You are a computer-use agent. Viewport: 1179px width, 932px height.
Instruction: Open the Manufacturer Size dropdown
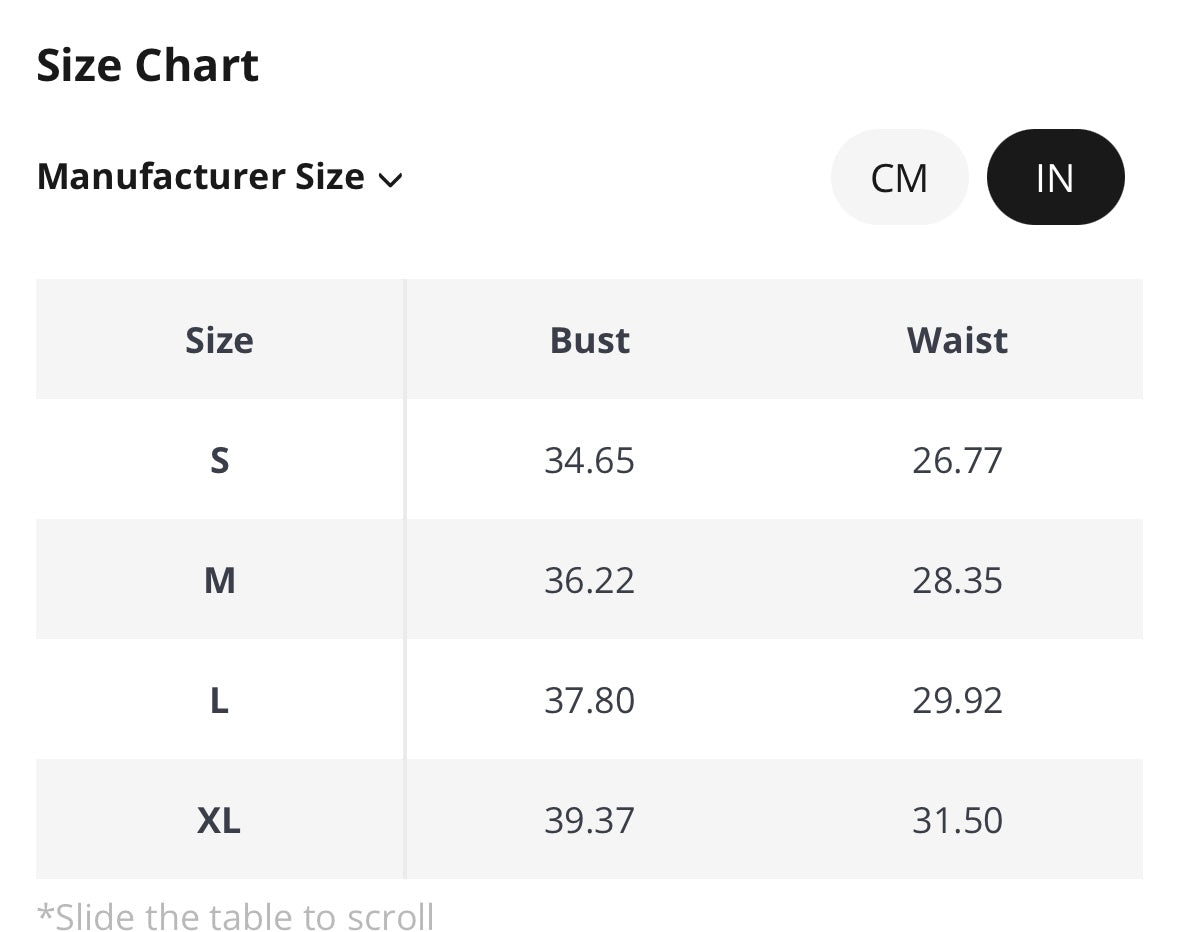tap(201, 177)
